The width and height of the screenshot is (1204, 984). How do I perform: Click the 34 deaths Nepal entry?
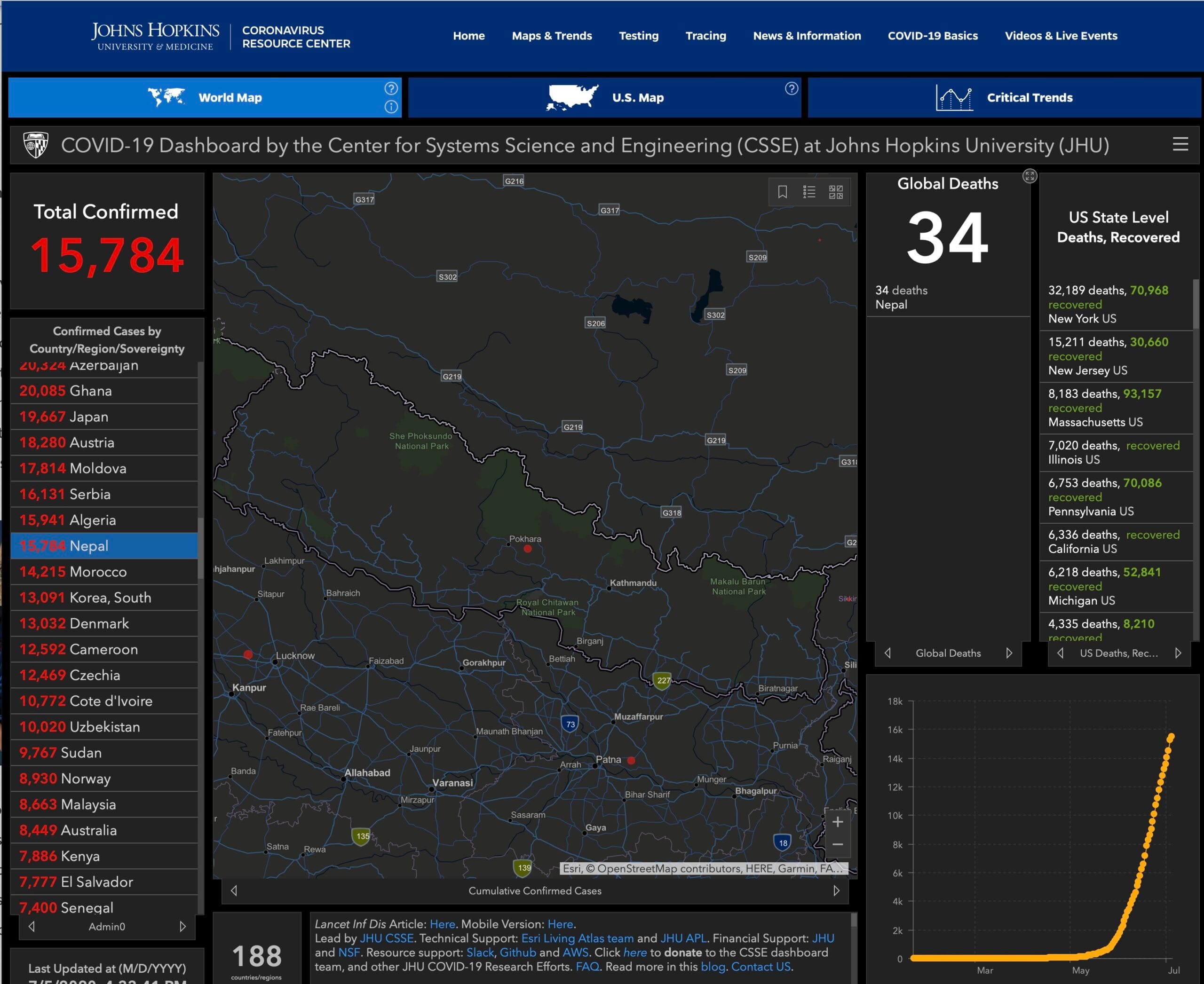947,297
